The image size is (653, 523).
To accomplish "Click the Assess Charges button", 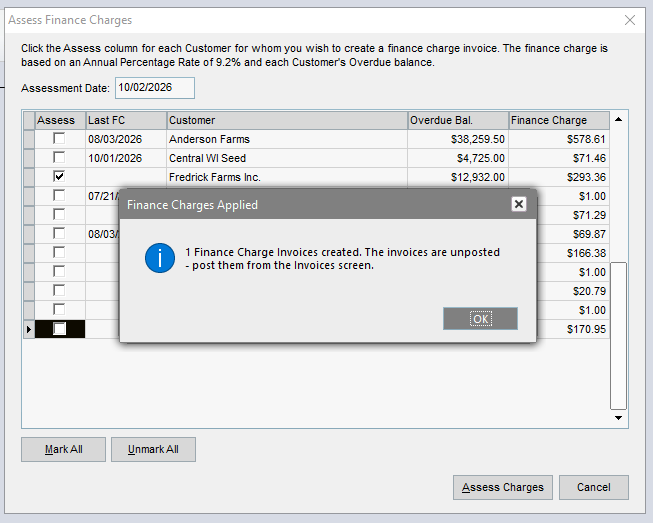I will pos(503,487).
